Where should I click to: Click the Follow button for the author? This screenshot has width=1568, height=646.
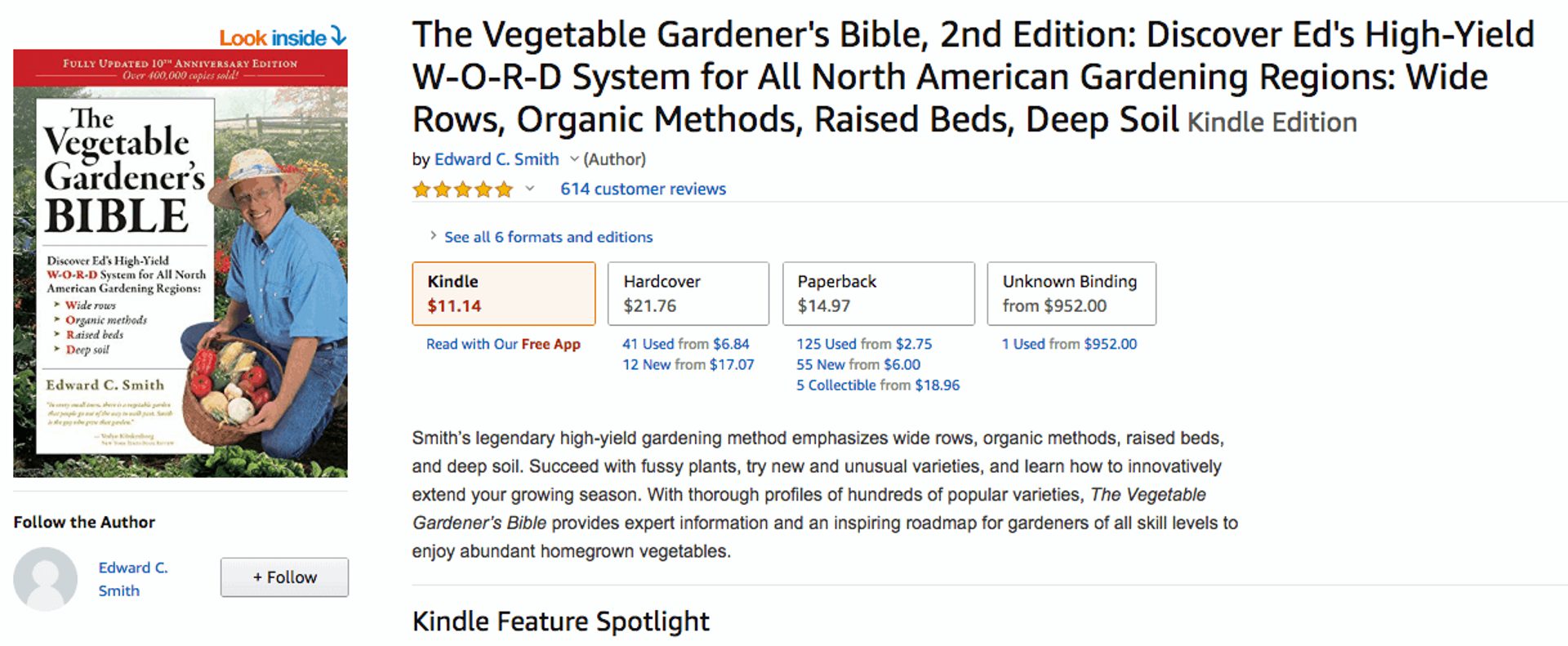tap(284, 577)
